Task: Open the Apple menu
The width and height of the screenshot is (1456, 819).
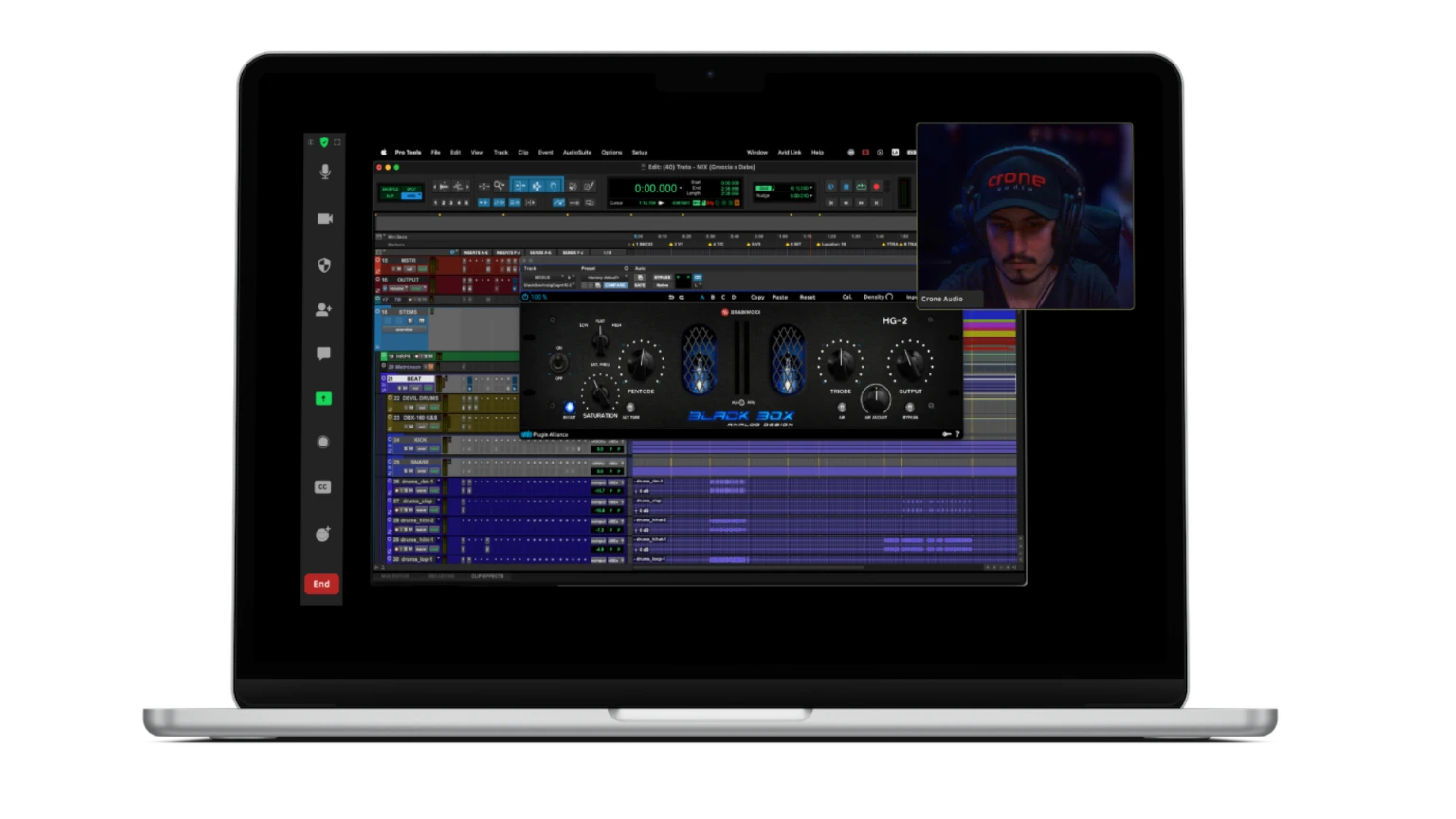Action: click(384, 152)
